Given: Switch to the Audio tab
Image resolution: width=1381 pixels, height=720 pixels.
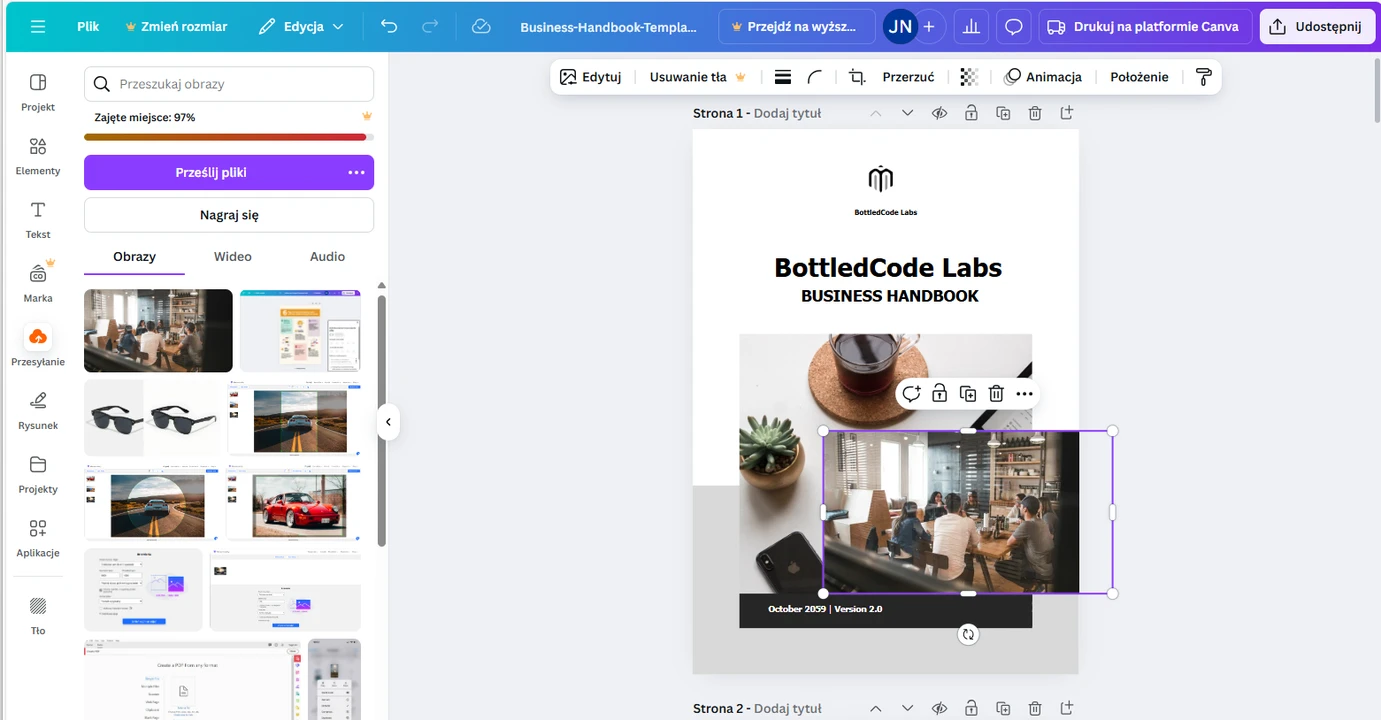Looking at the screenshot, I should (x=327, y=257).
